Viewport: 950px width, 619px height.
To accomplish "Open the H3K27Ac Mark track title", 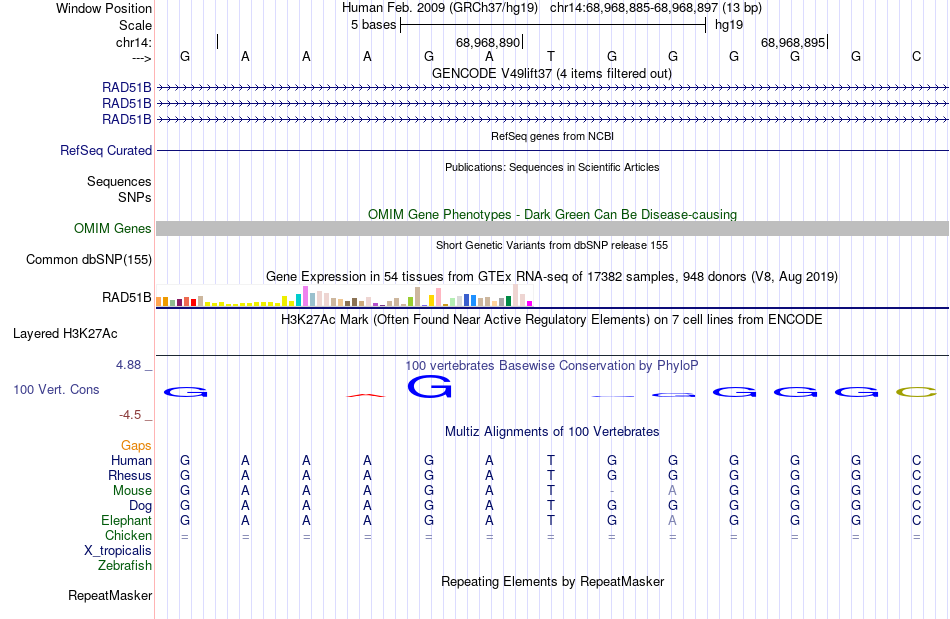I will pyautogui.click(x=552, y=319).
